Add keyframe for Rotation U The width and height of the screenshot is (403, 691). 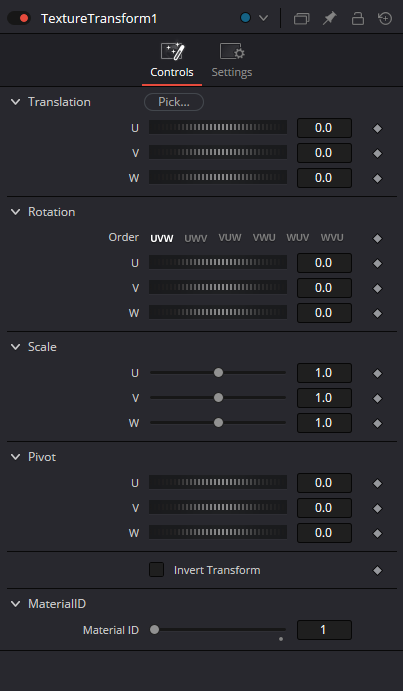click(377, 263)
